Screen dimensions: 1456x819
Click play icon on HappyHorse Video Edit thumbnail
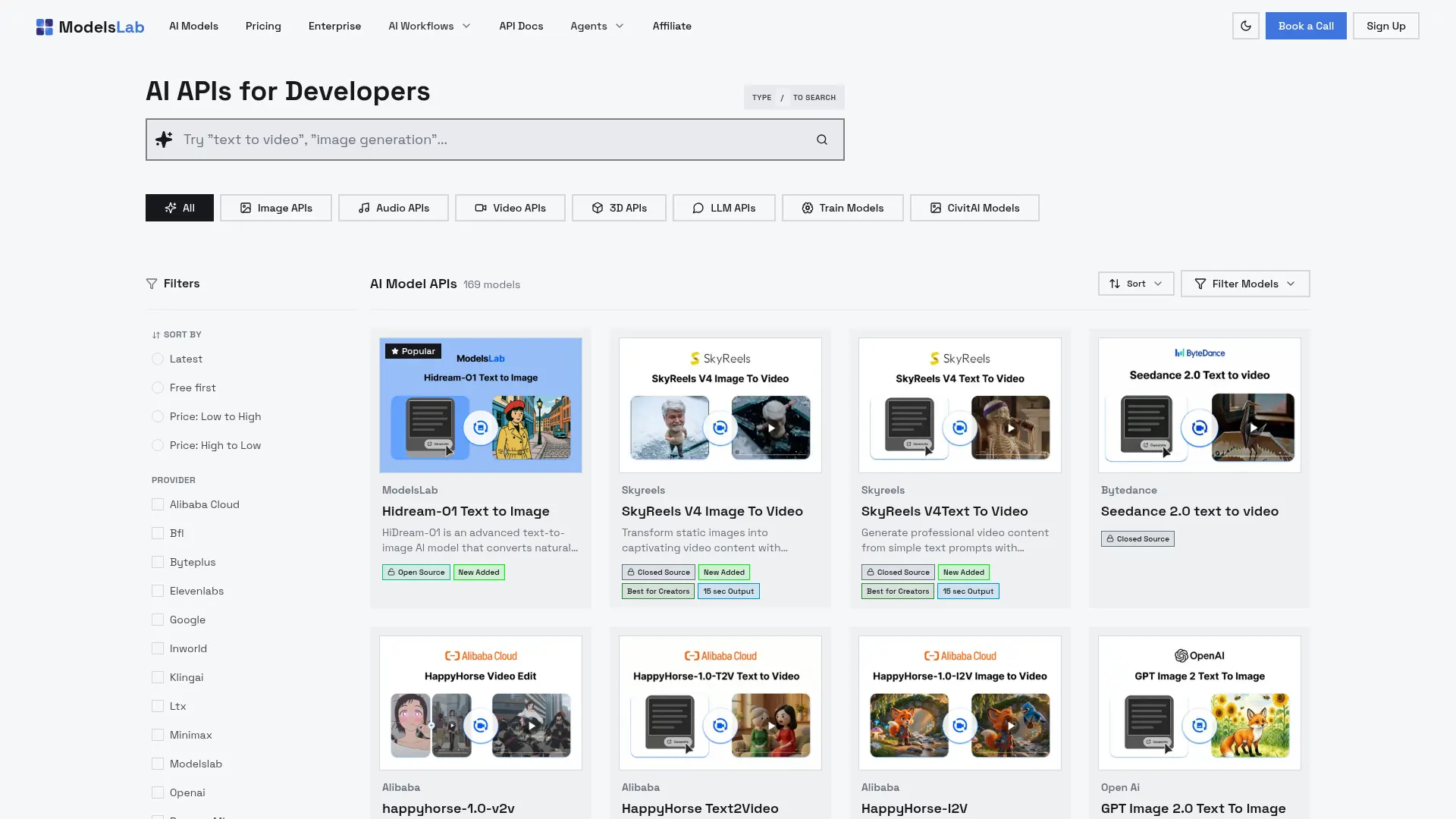click(x=532, y=726)
